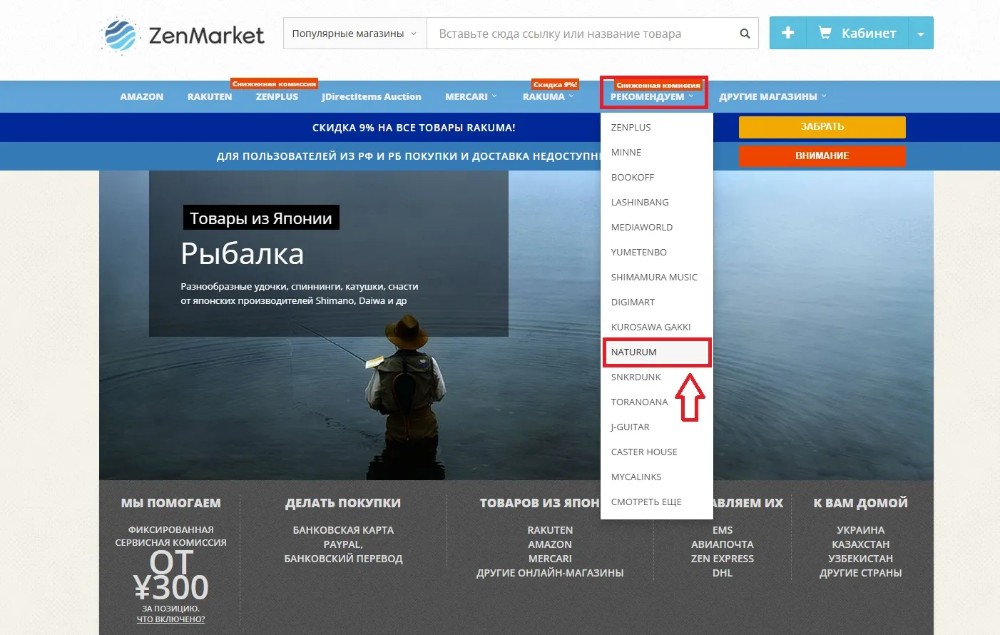This screenshot has width=1000, height=635.
Task: Select TORANOANA in the dropdown list
Action: 656,402
